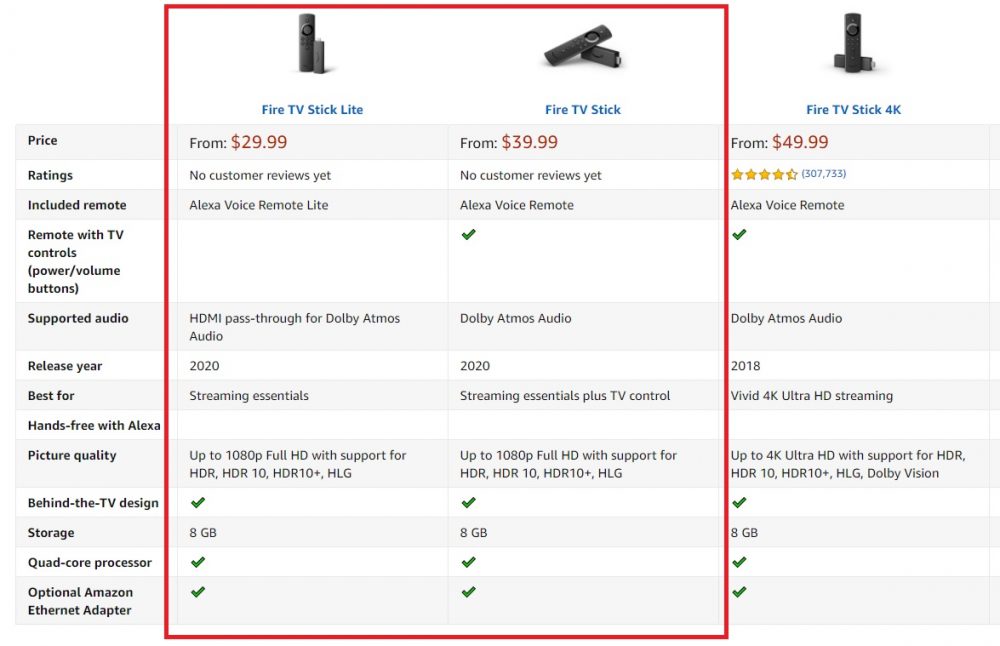Click the Fire TV Stick 4K product image
Viewport: 1000px width, 646px height.
[x=853, y=43]
